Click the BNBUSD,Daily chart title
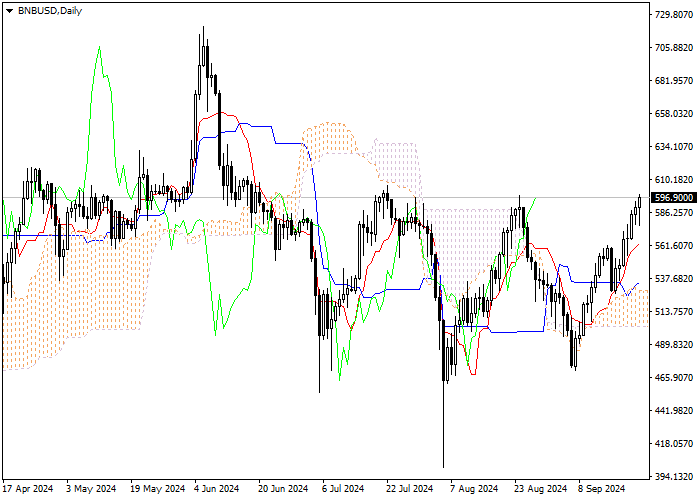The image size is (700, 500). click(50, 11)
